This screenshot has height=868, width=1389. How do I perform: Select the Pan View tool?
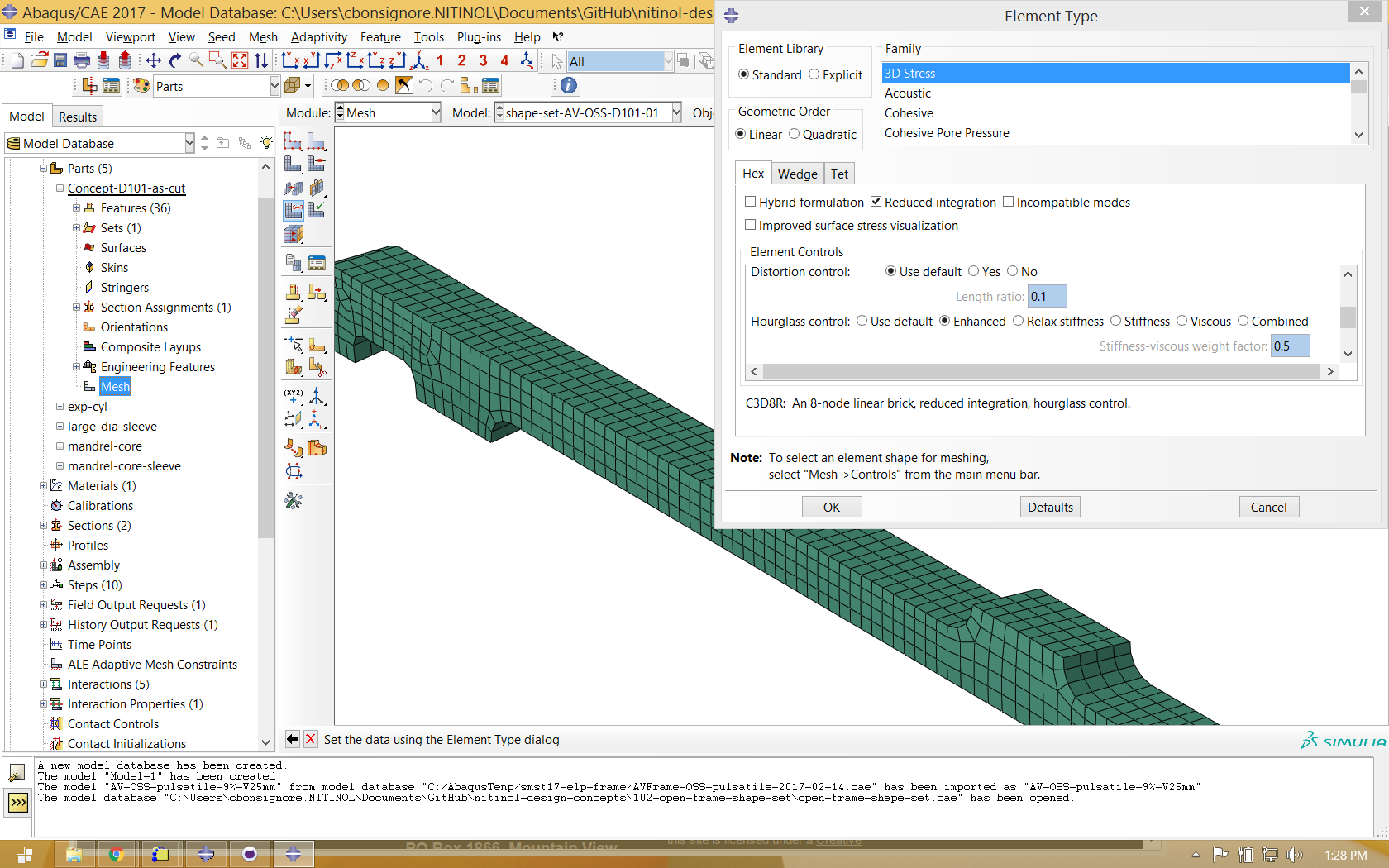(x=154, y=60)
